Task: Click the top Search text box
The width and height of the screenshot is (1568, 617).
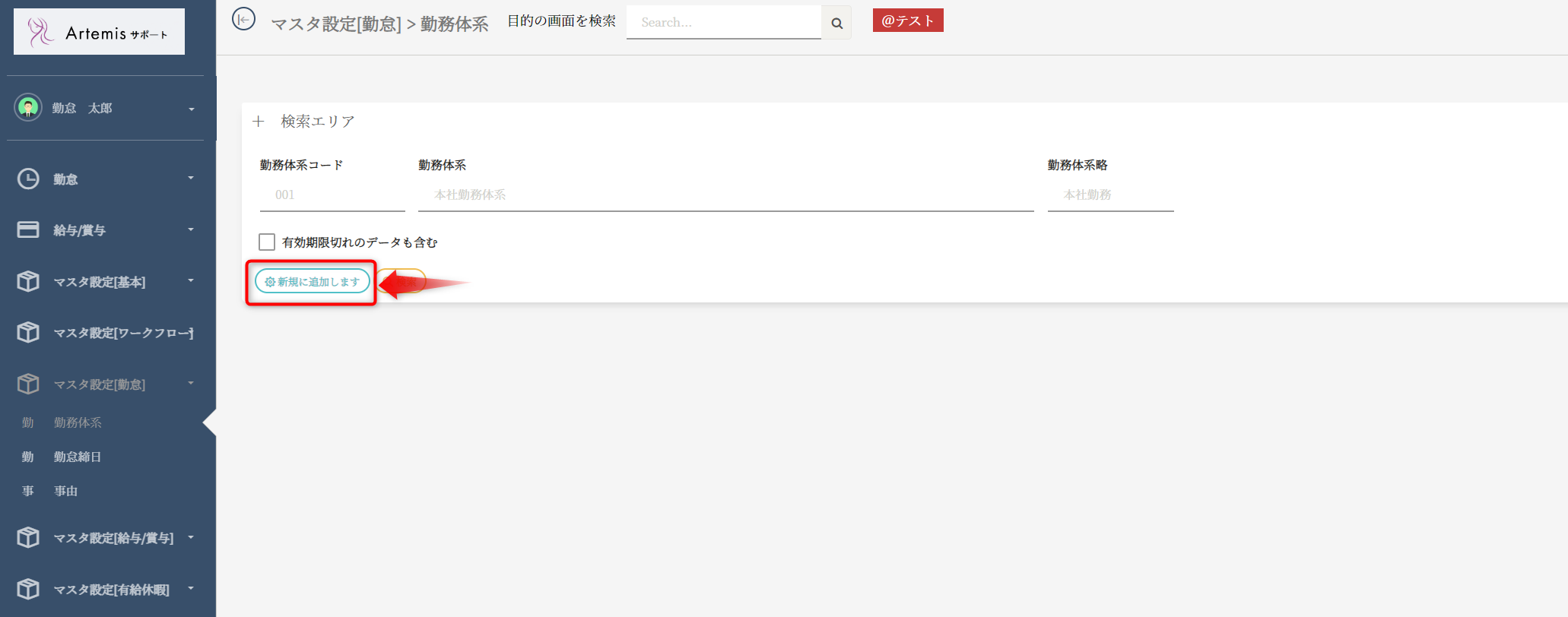Action: 722,23
